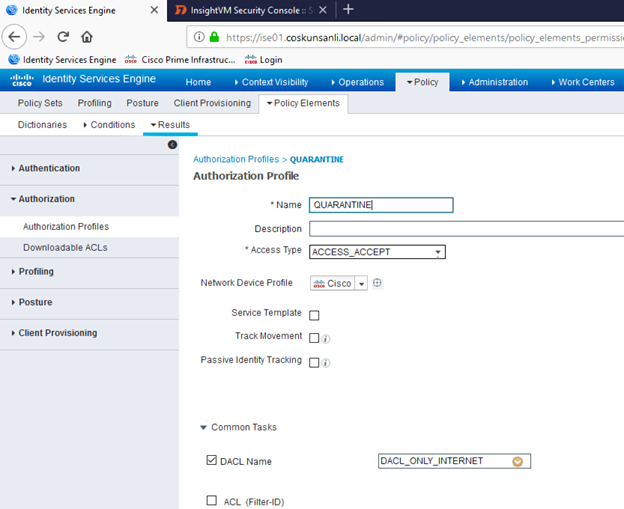Image resolution: width=624 pixels, height=509 pixels.
Task: Click the browser forward arrow button
Action: tap(39, 37)
